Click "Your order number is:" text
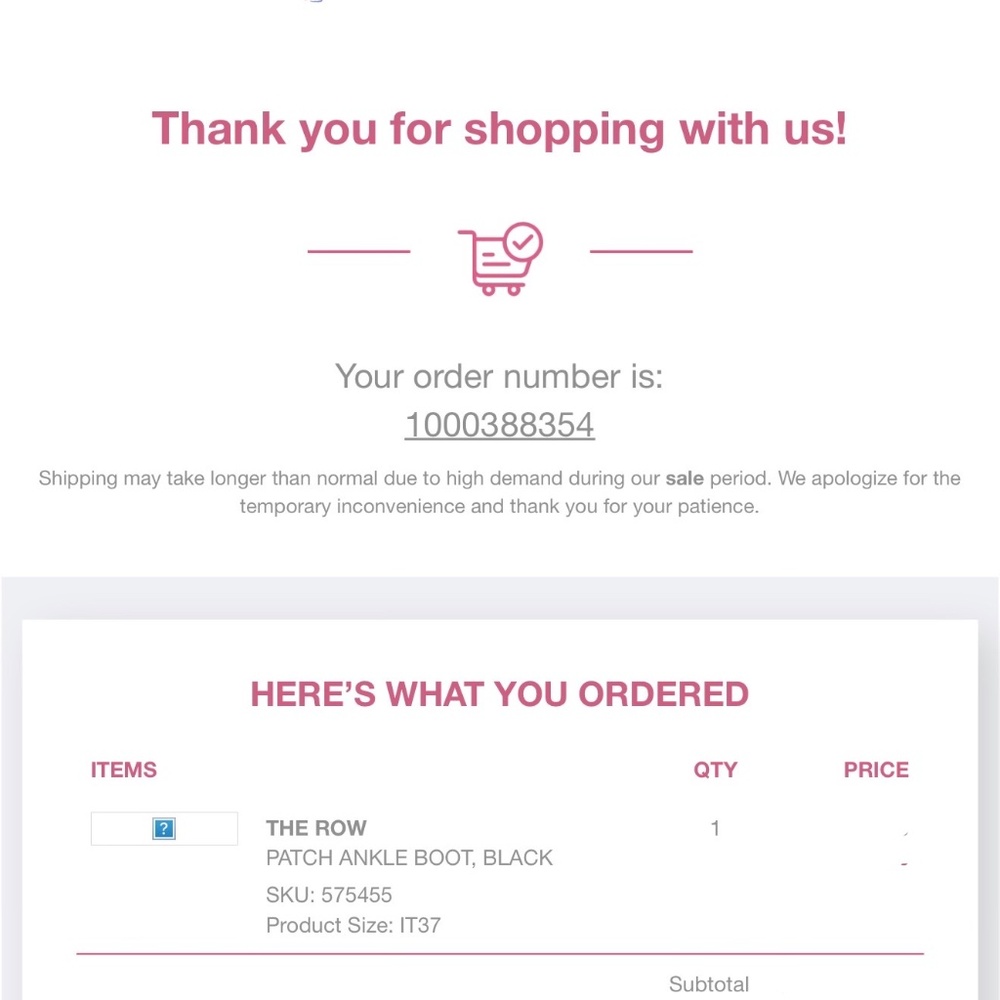1000x1000 pixels. tap(499, 377)
